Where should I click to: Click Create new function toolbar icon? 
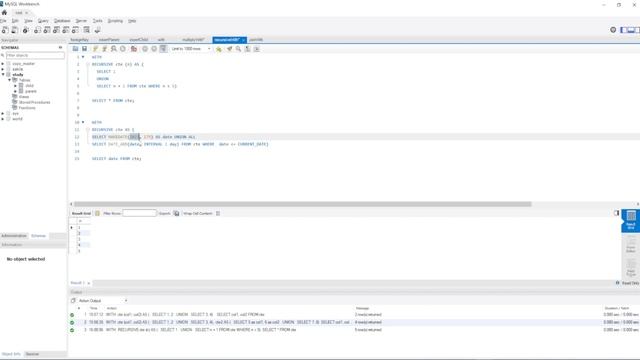76,30
